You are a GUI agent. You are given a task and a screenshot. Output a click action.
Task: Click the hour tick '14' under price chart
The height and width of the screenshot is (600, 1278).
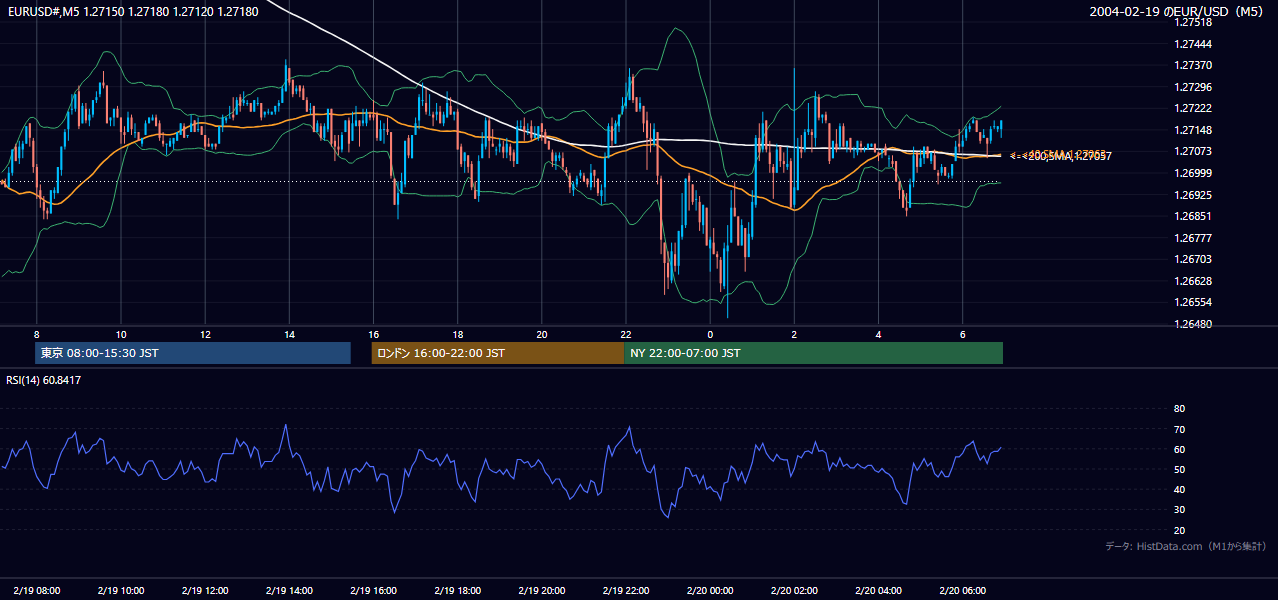288,334
